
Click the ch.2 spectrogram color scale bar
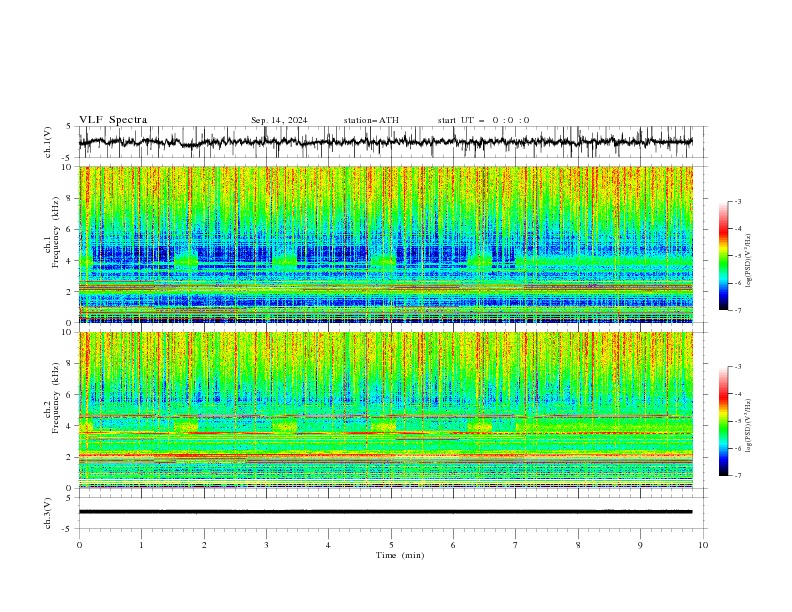tap(723, 421)
